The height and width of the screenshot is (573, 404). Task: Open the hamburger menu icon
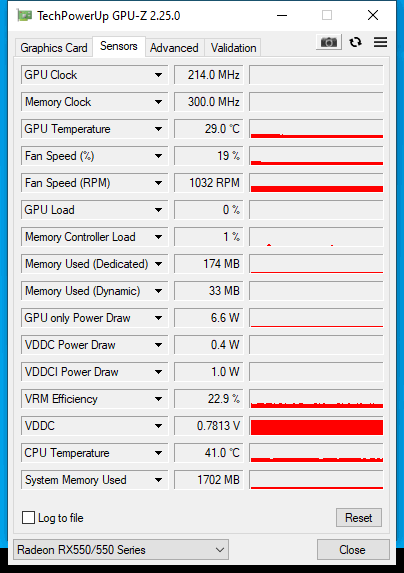pos(380,42)
